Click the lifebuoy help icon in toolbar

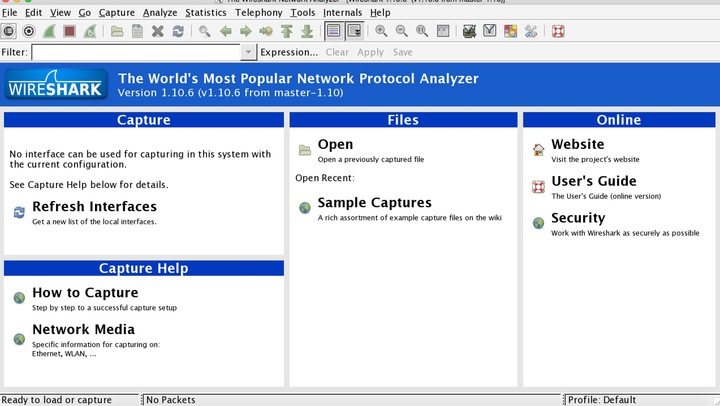(x=558, y=31)
